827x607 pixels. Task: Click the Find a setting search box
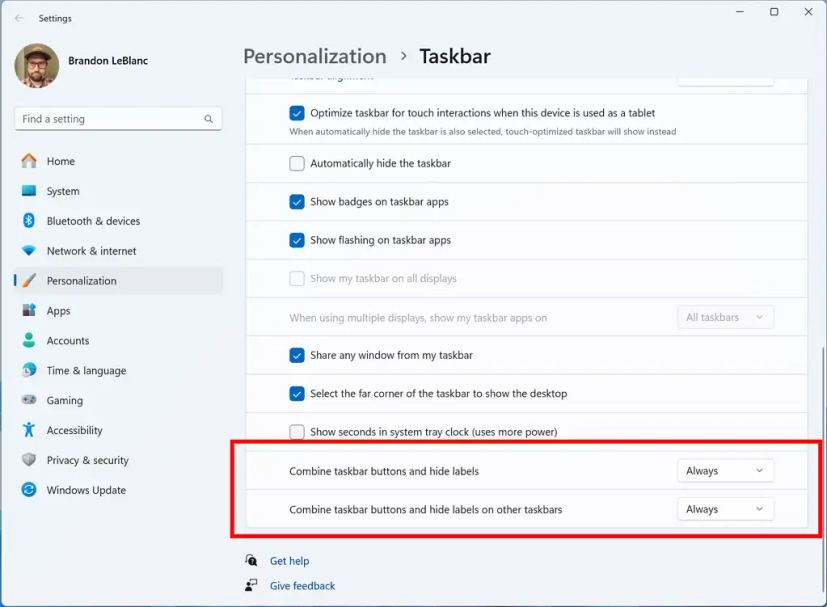tap(110, 119)
